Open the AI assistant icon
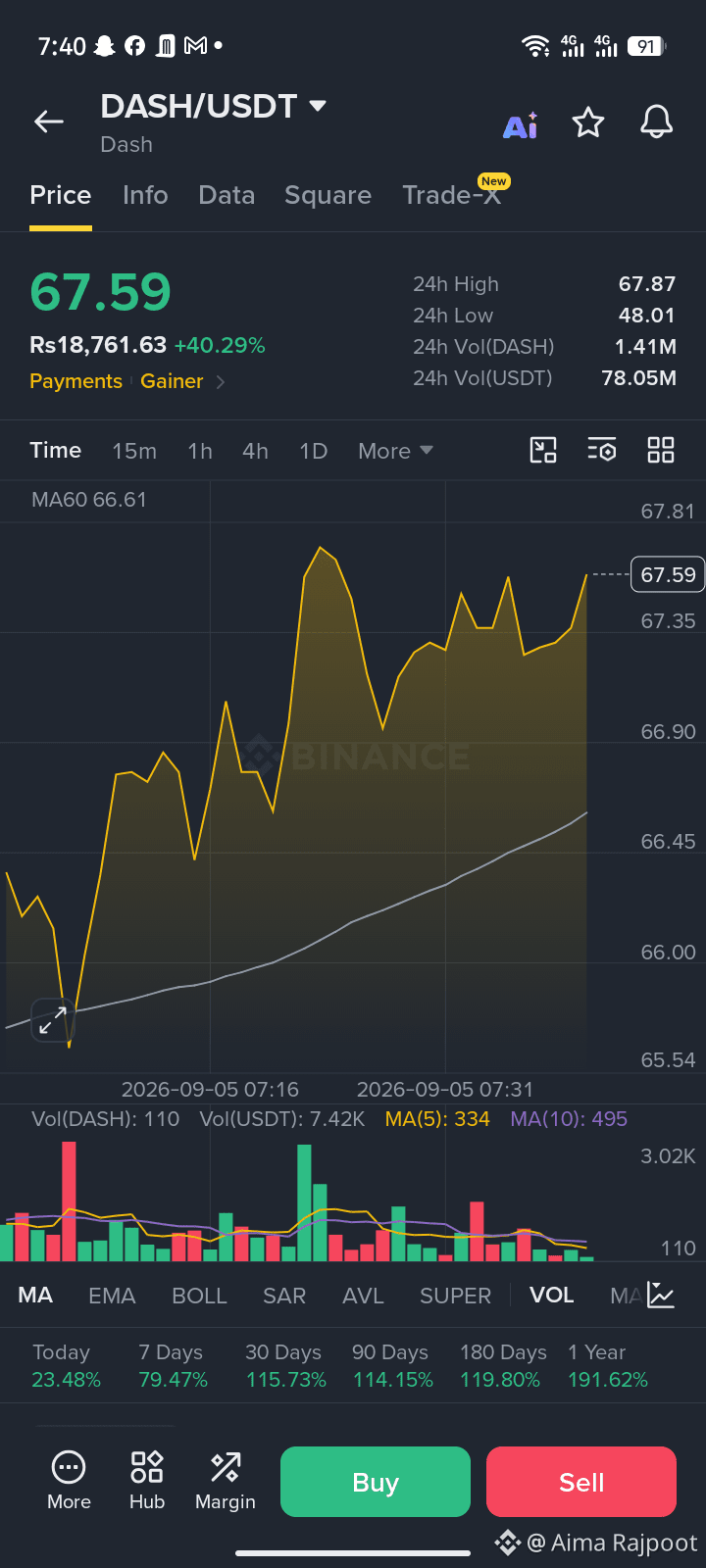Image resolution: width=706 pixels, height=1568 pixels. (521, 124)
